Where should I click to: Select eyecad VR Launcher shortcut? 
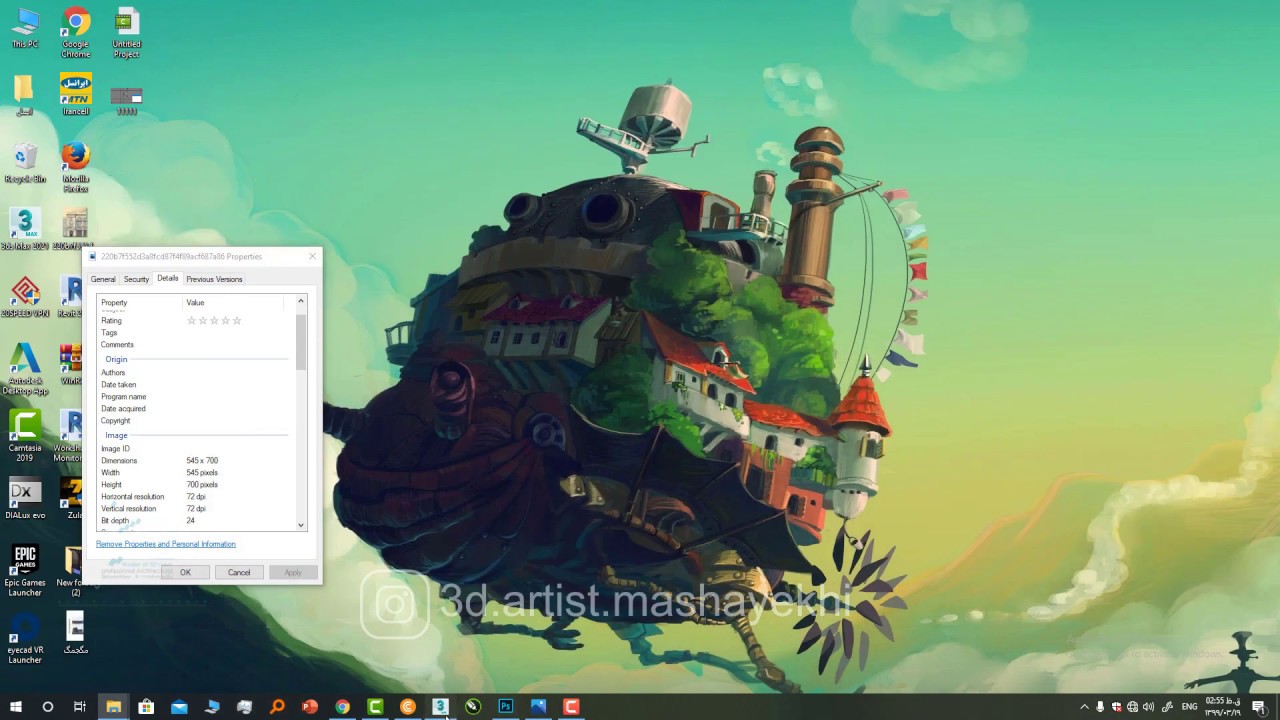point(25,638)
